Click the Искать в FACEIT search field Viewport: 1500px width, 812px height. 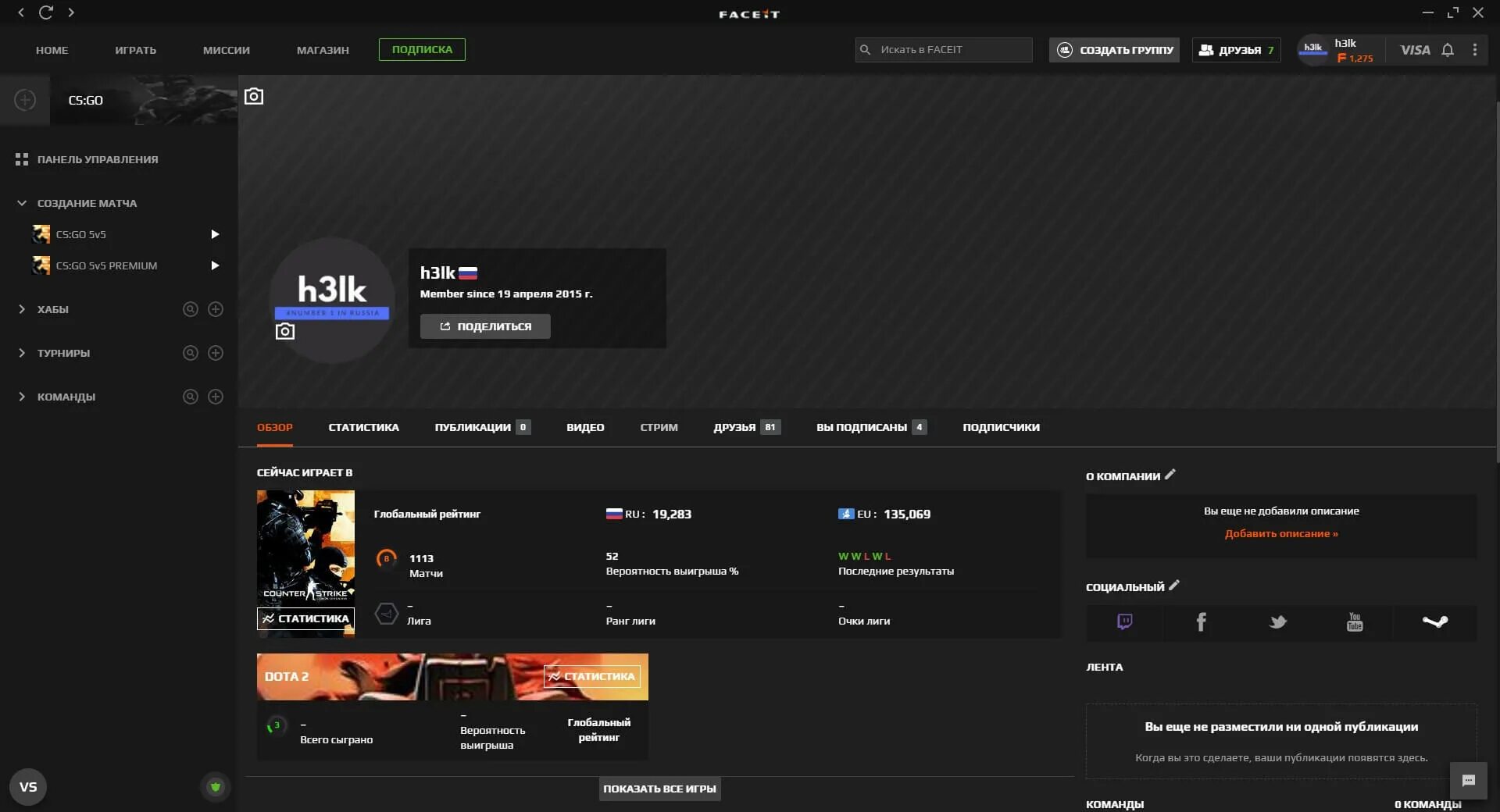tap(944, 50)
